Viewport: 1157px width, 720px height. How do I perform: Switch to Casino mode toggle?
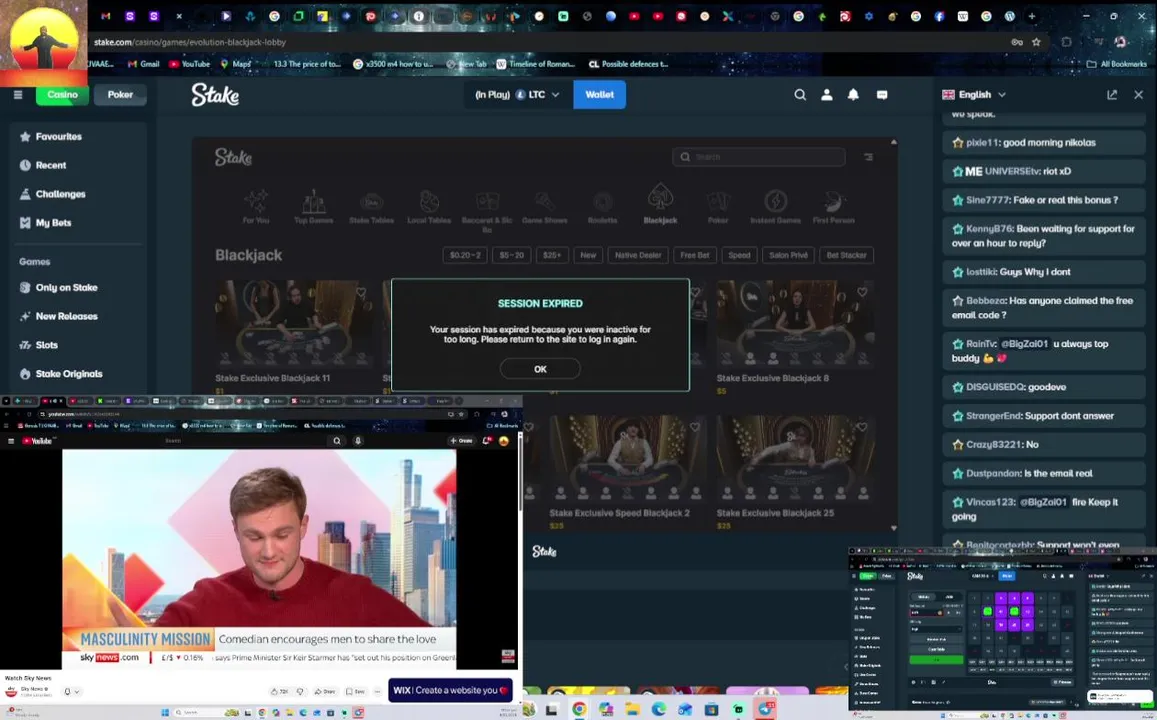tap(63, 94)
